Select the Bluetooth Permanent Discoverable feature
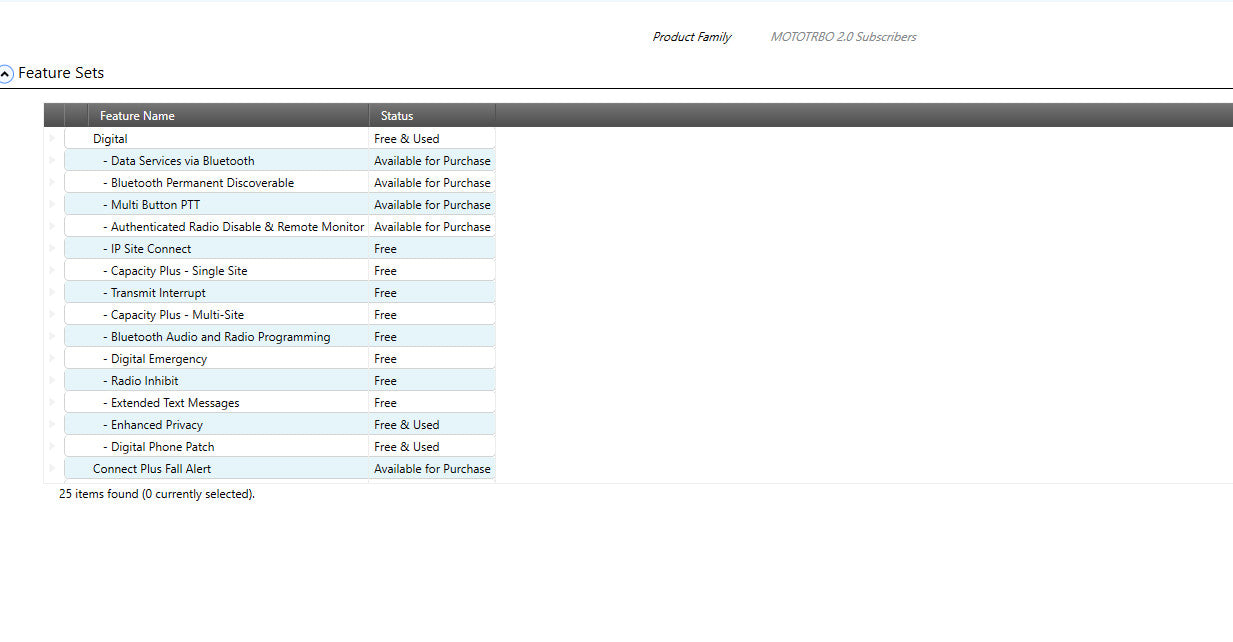 (280, 182)
